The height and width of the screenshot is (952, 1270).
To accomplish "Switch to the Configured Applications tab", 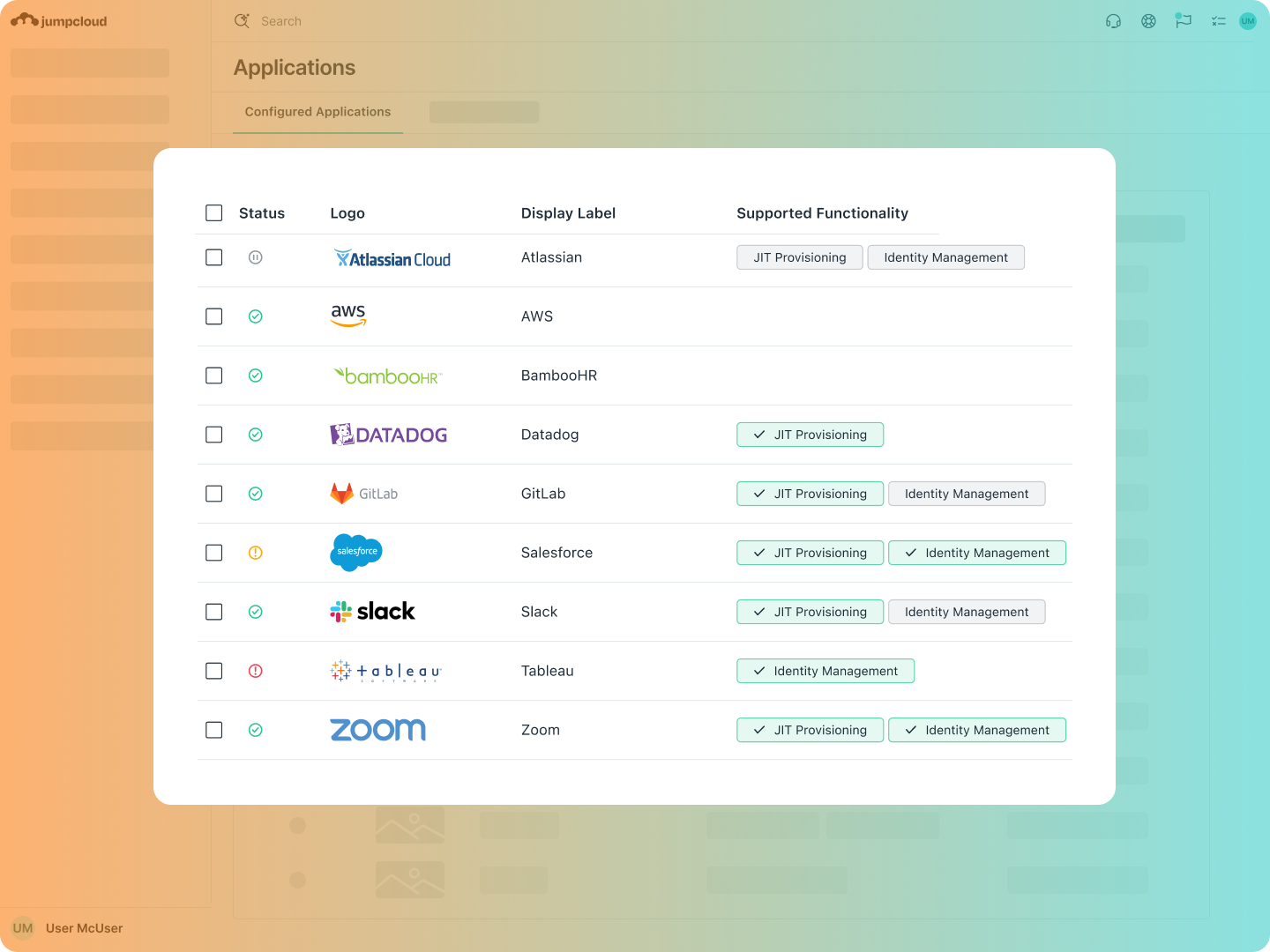I will [x=317, y=112].
